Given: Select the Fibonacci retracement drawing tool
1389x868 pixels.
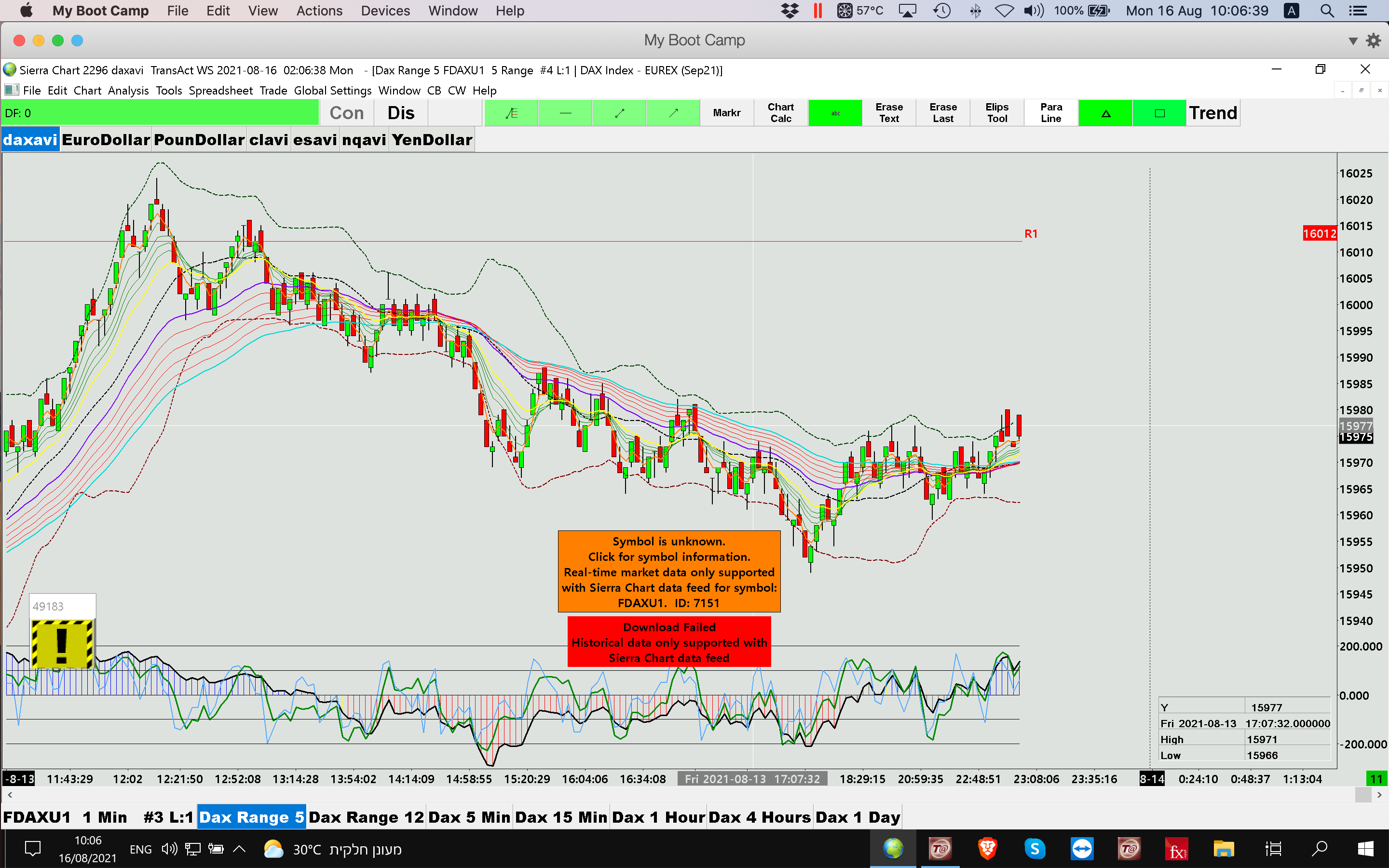Looking at the screenshot, I should click(511, 113).
